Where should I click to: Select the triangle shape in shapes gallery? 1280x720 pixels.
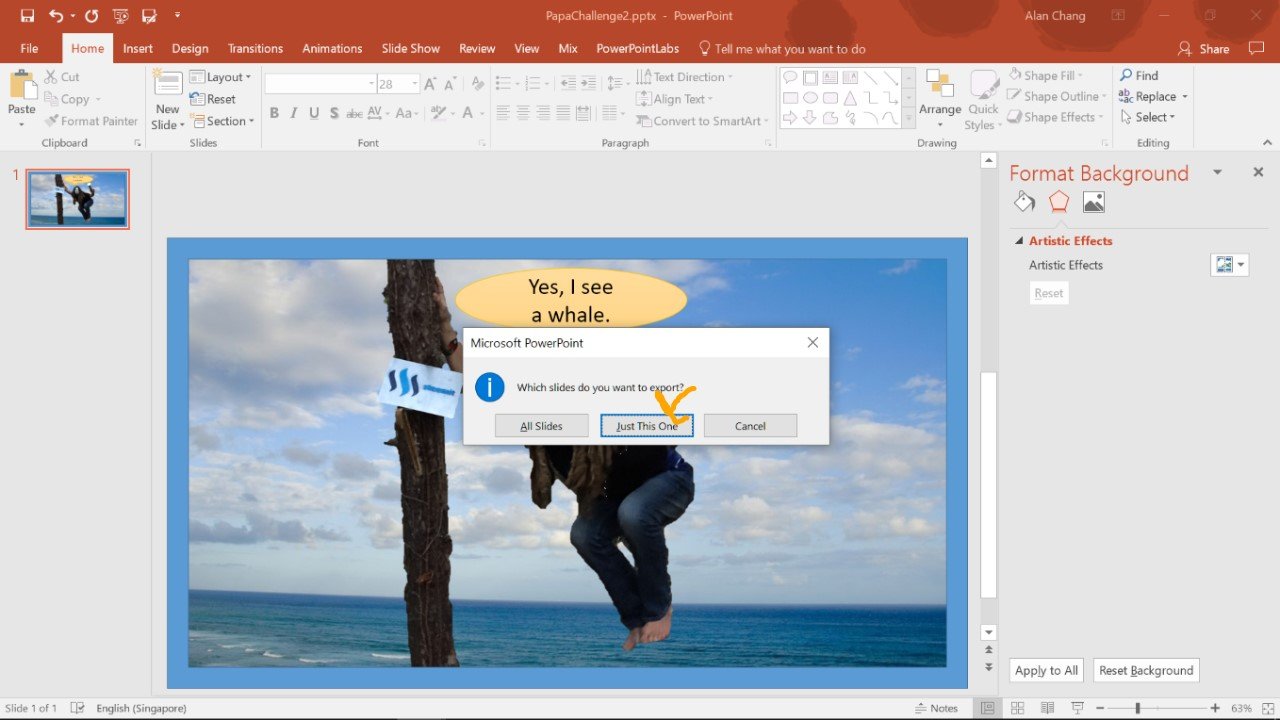(x=850, y=98)
